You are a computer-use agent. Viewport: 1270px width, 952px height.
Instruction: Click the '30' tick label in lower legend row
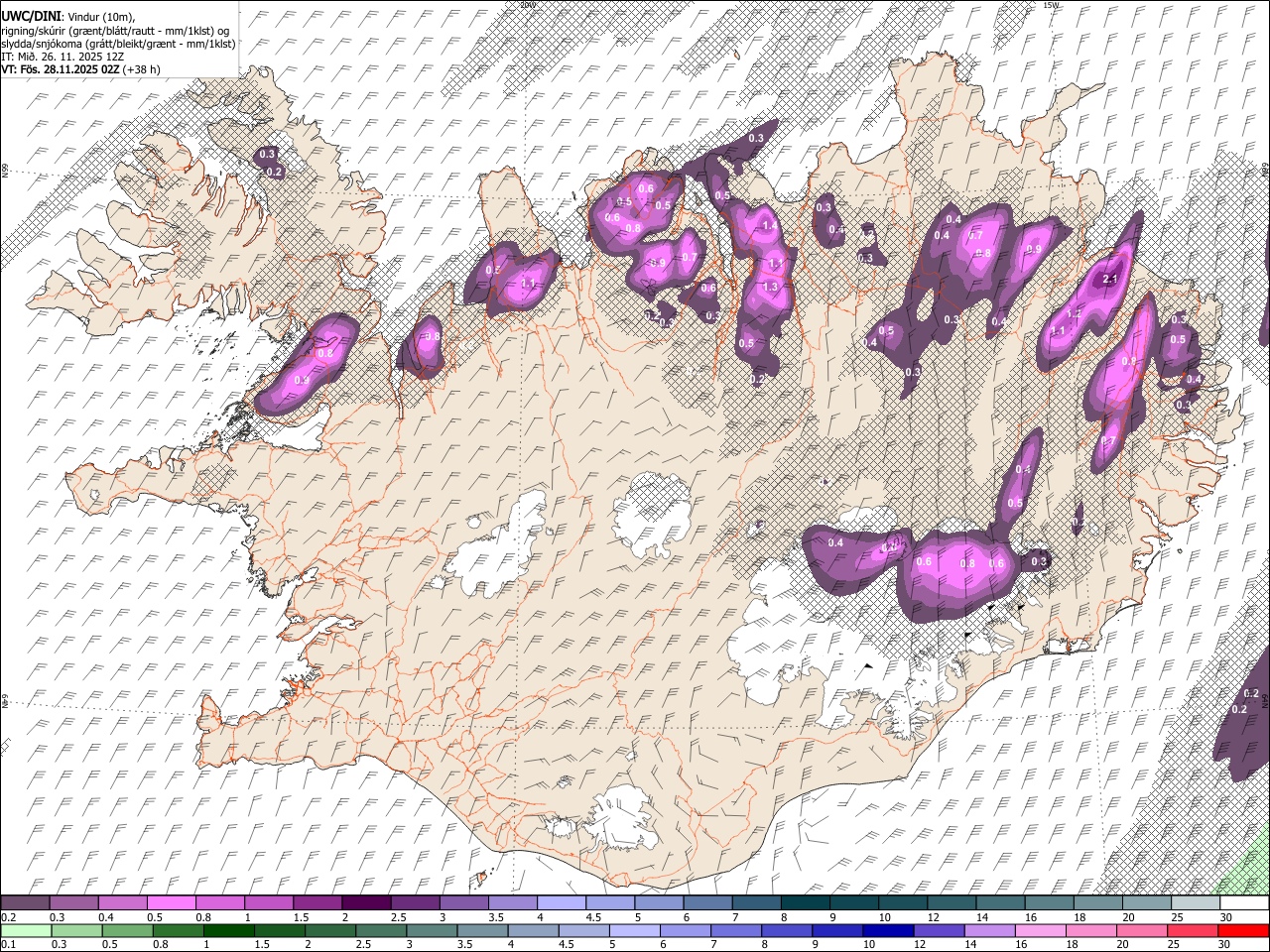pyautogui.click(x=1223, y=945)
